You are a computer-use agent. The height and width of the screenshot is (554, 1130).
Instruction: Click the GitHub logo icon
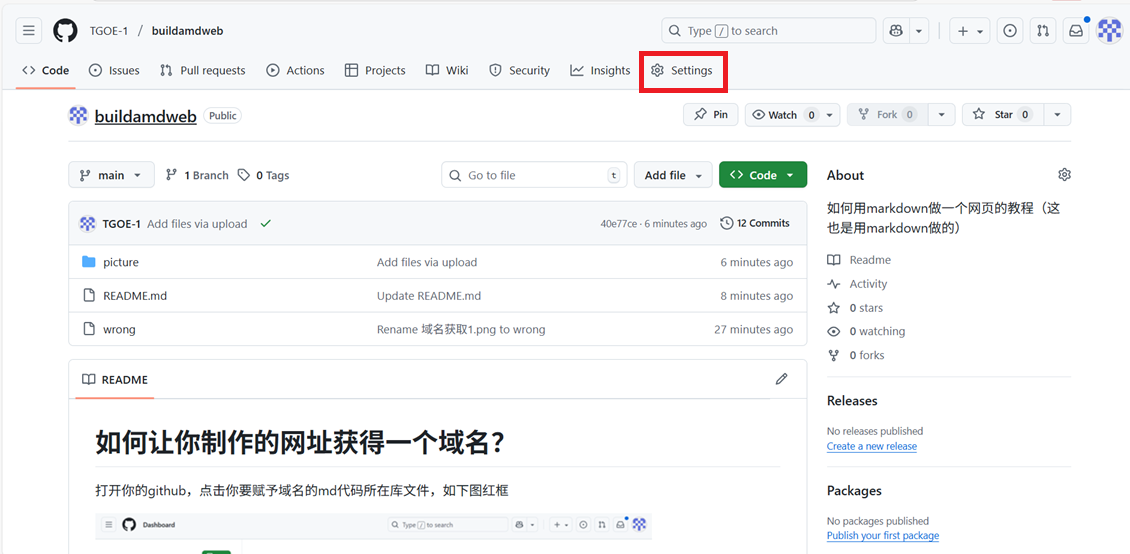click(65, 31)
